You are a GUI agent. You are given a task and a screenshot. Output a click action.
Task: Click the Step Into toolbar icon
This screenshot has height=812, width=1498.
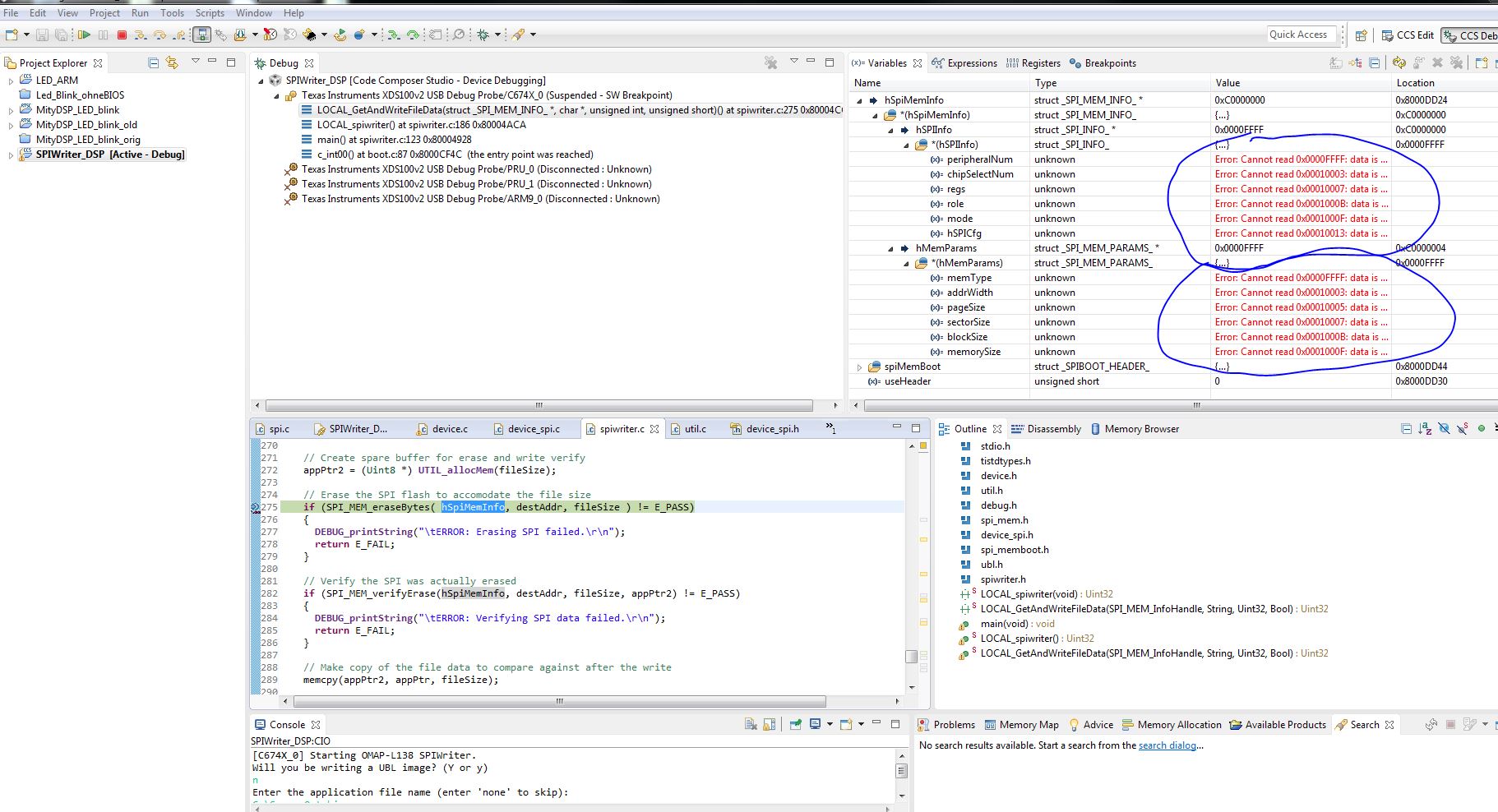141,35
